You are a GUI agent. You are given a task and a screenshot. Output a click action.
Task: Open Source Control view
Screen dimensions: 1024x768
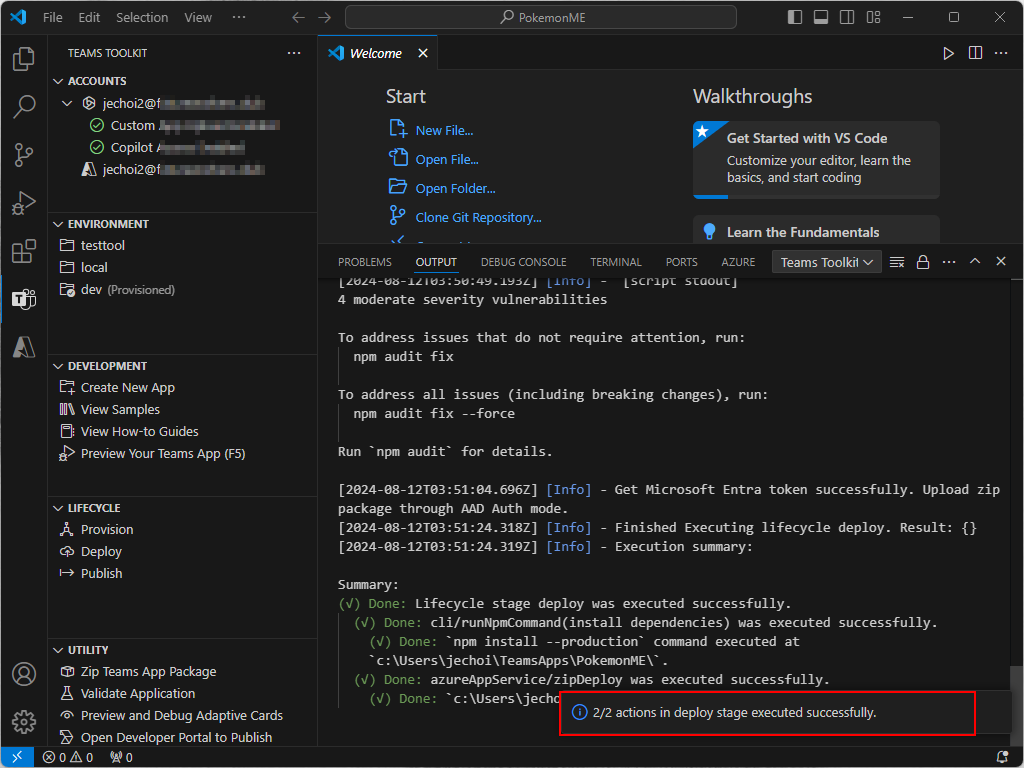tap(24, 155)
